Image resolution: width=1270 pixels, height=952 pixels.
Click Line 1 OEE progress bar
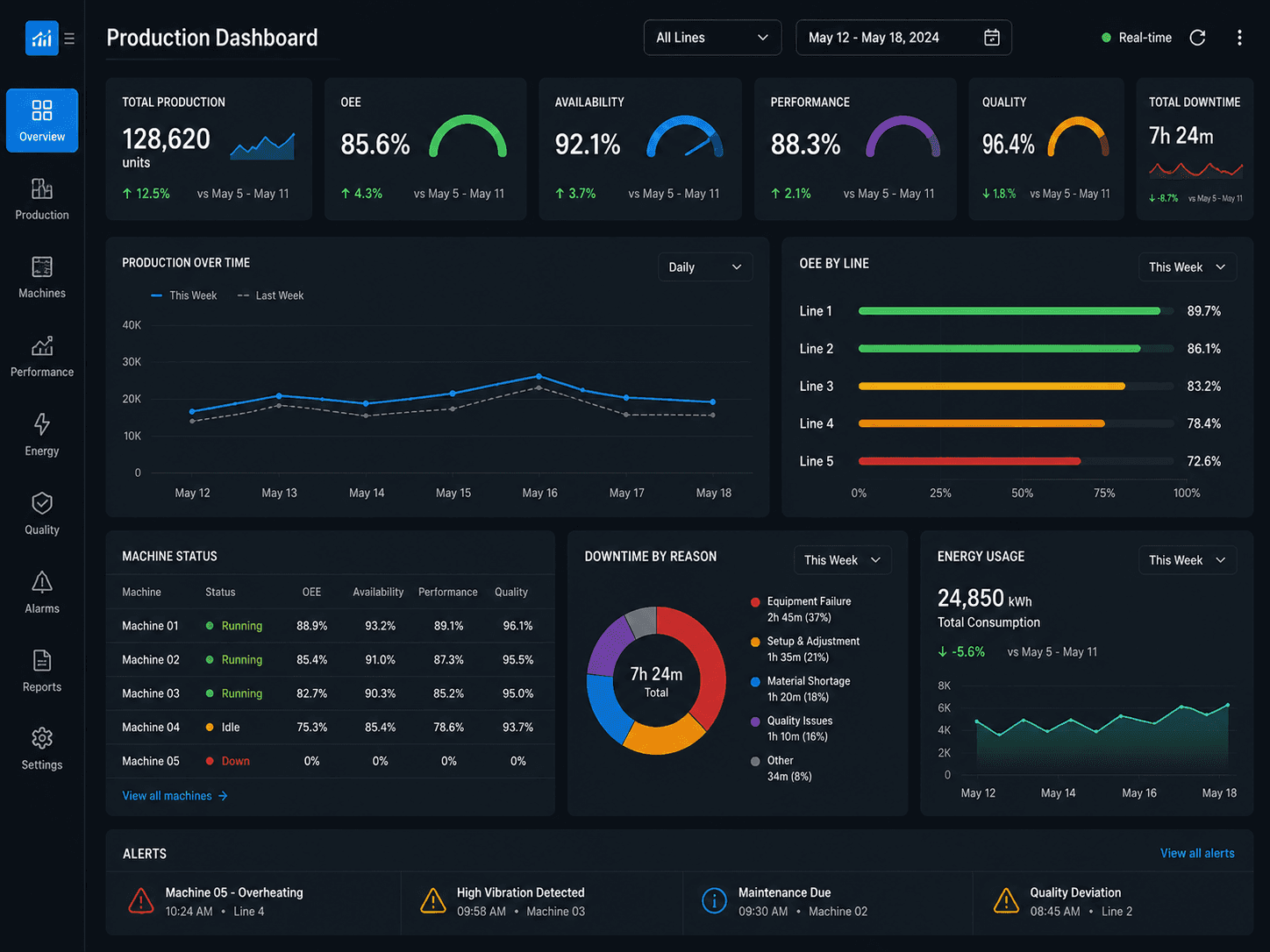pyautogui.click(x=1010, y=311)
